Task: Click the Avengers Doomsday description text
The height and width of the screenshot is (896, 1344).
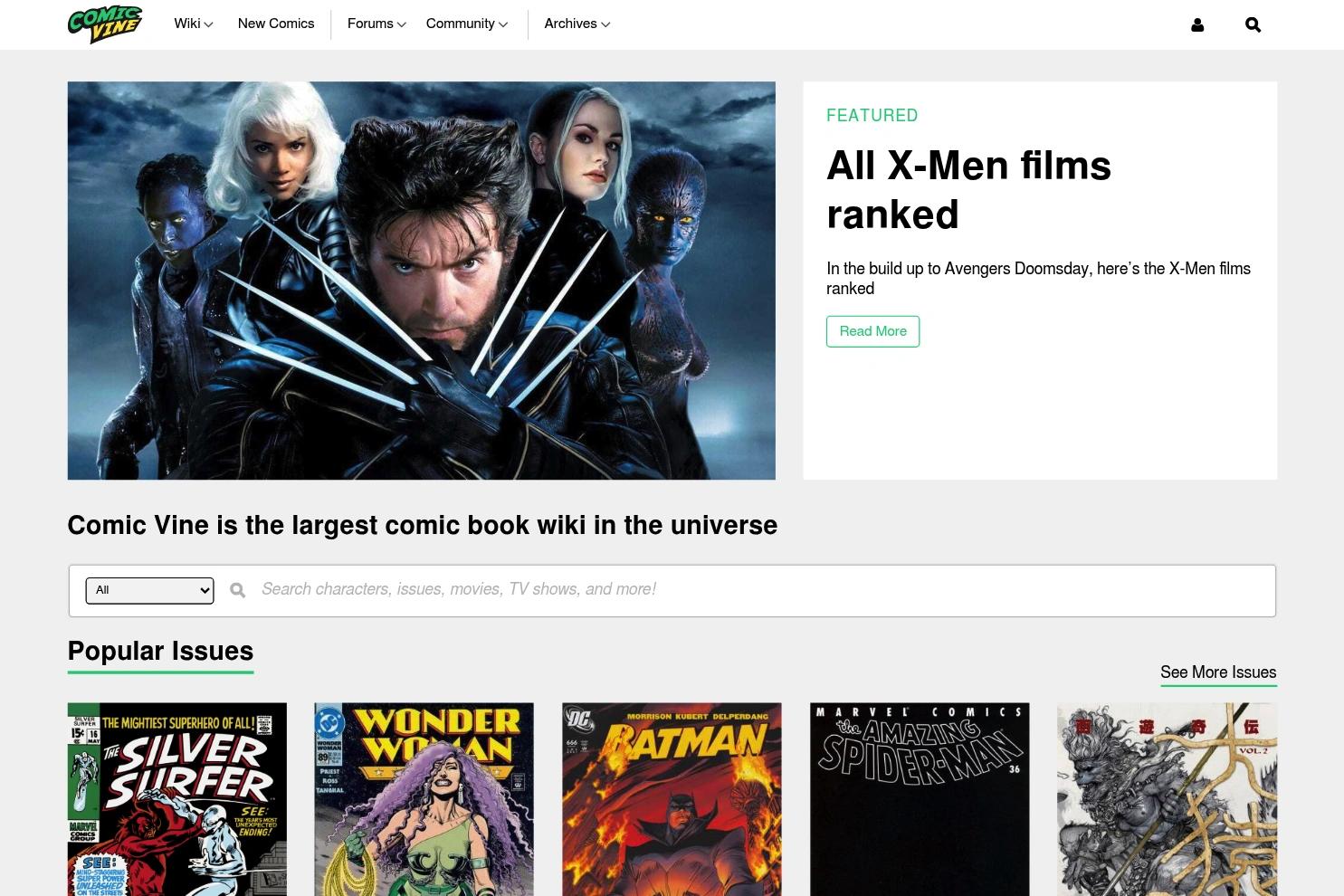Action: 1038,279
